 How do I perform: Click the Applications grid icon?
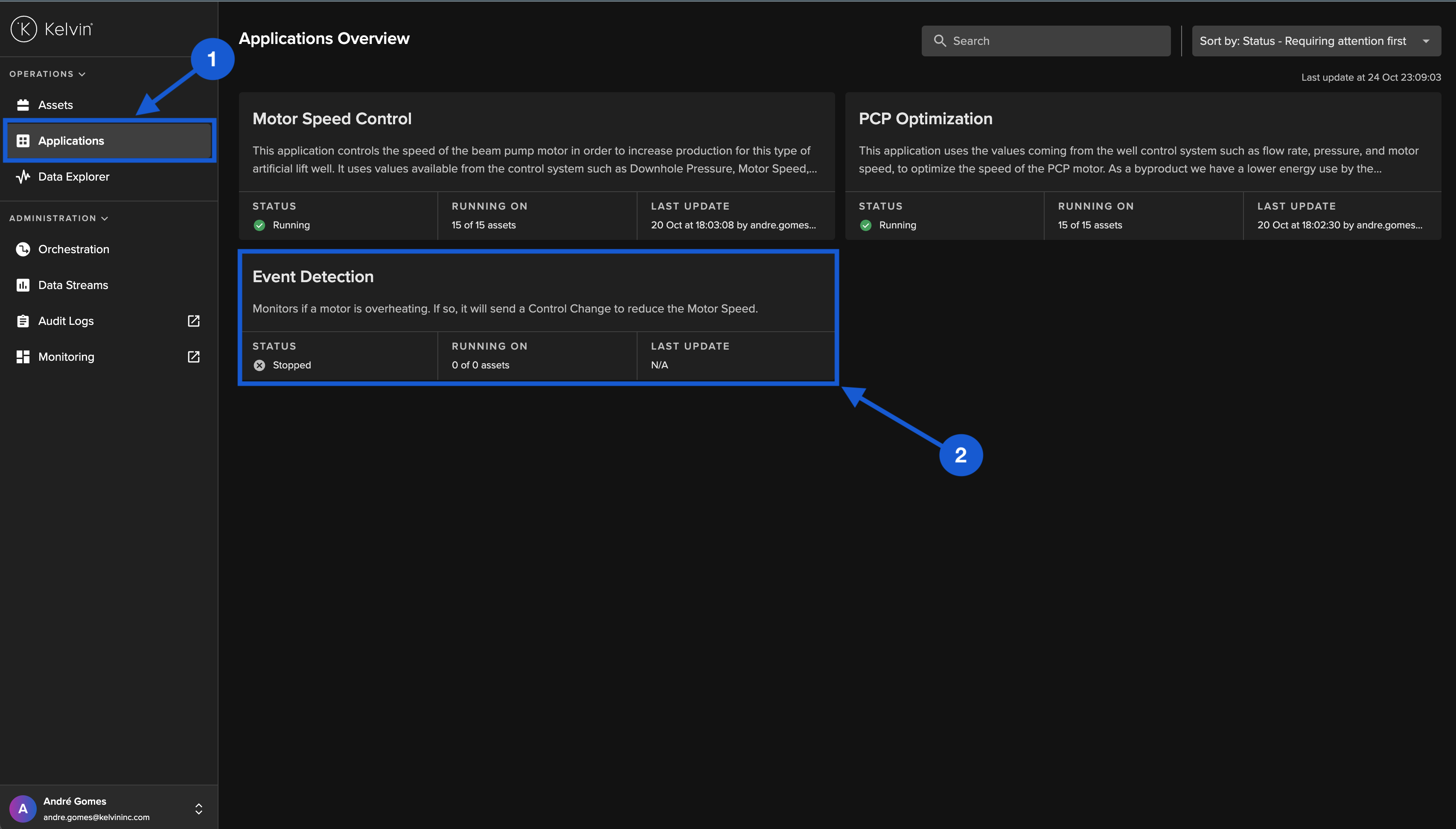point(23,140)
